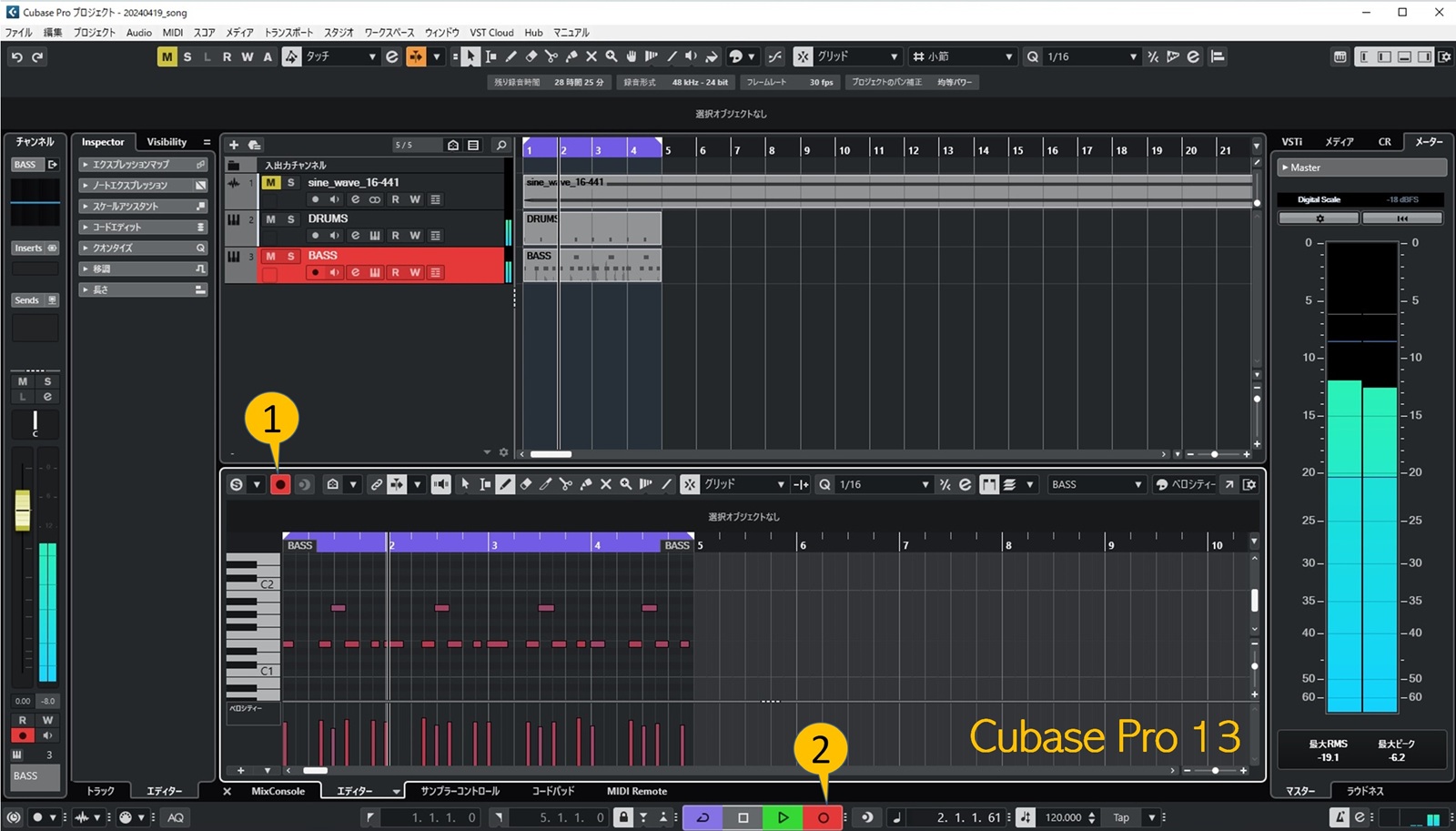The width and height of the screenshot is (1456, 831).
Task: Open トランスポート menu
Action: coord(288,33)
